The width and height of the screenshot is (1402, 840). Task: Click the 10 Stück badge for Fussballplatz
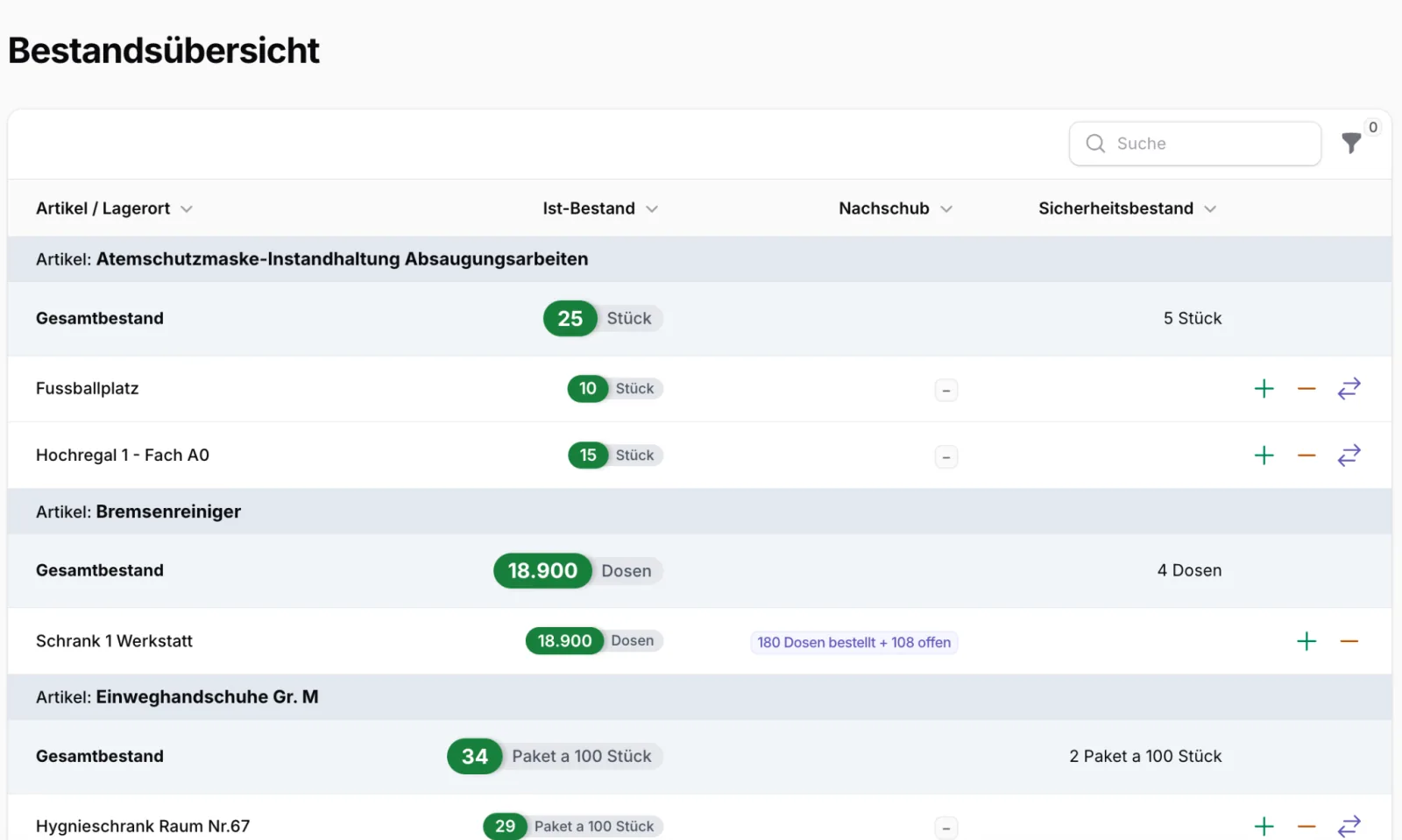(615, 388)
